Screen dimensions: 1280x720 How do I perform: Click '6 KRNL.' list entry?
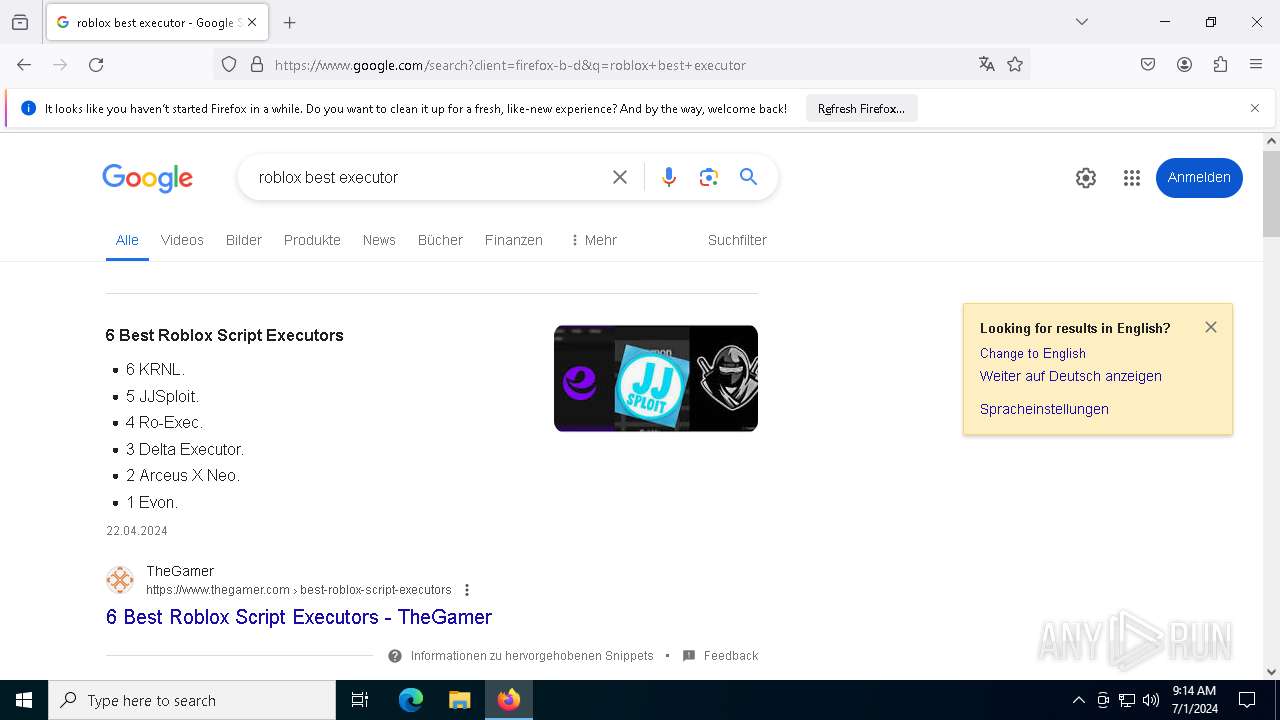[x=155, y=369]
